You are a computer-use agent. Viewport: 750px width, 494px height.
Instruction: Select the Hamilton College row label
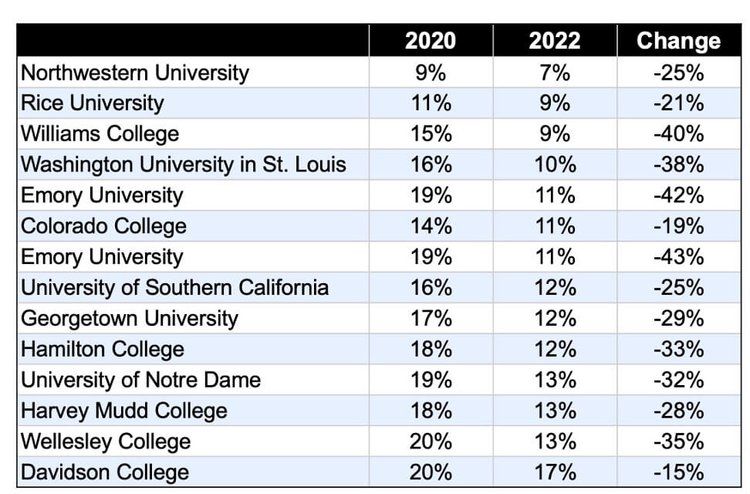(x=193, y=349)
